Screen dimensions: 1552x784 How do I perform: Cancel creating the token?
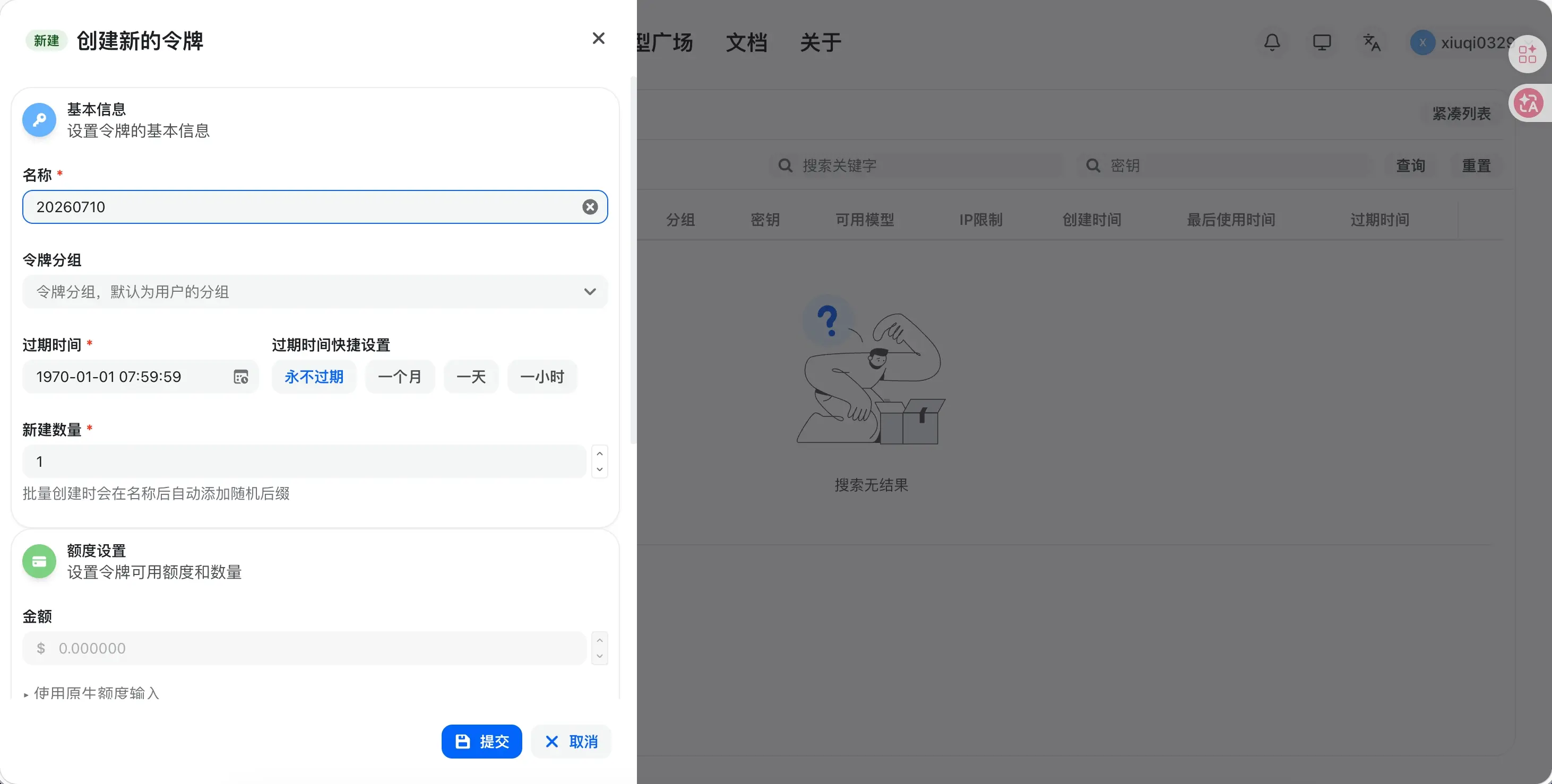pos(571,741)
